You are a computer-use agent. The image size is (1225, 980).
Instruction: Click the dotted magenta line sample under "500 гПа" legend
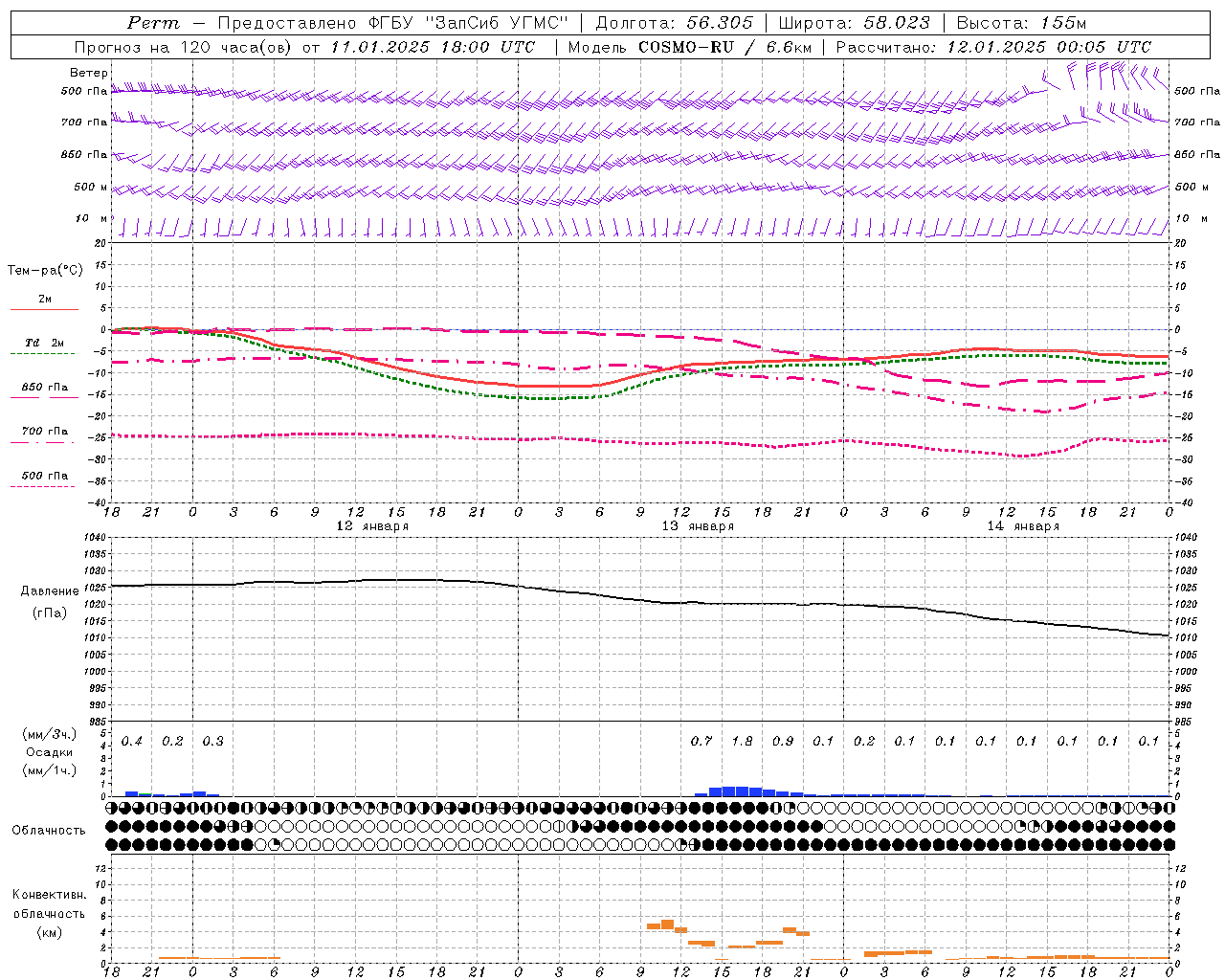pyautogui.click(x=42, y=486)
